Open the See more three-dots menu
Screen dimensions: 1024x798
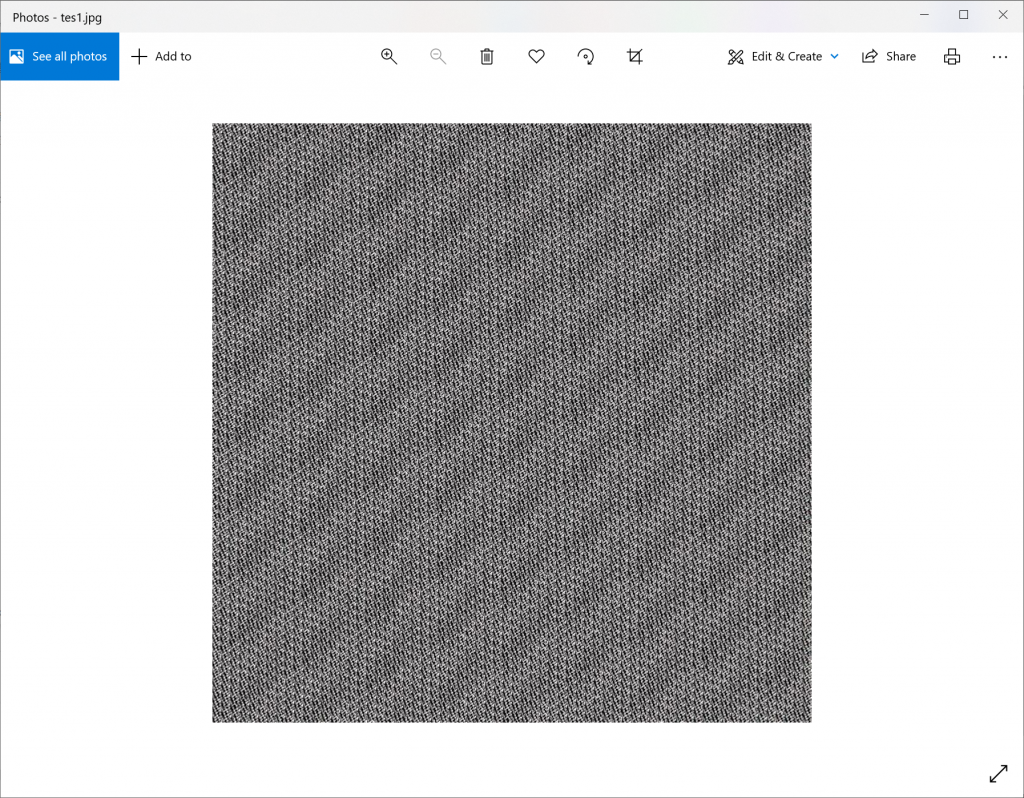[x=1000, y=57]
